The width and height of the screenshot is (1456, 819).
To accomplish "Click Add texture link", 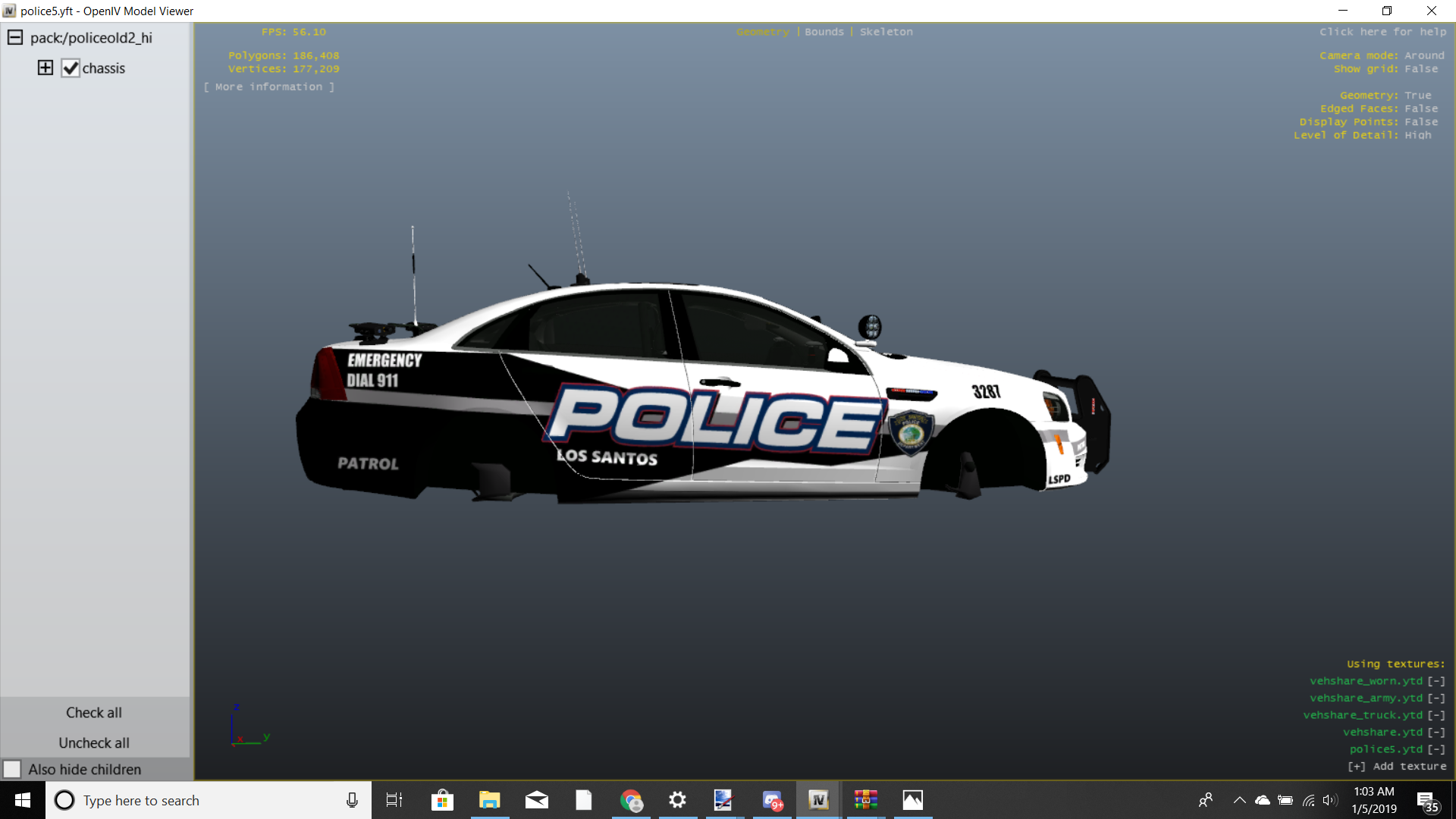I will (x=1397, y=767).
